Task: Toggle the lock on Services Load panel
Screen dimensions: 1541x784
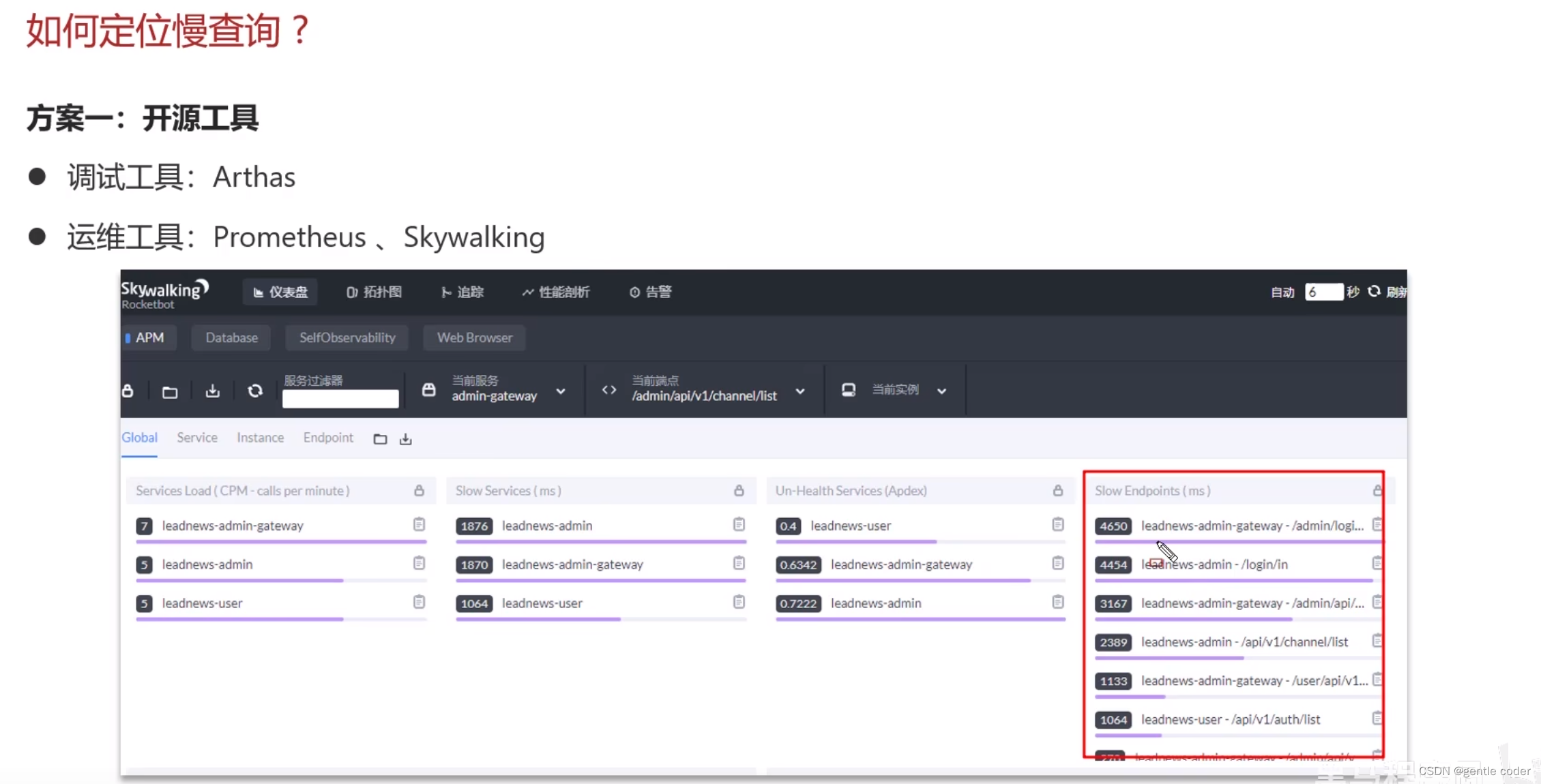Action: point(419,491)
